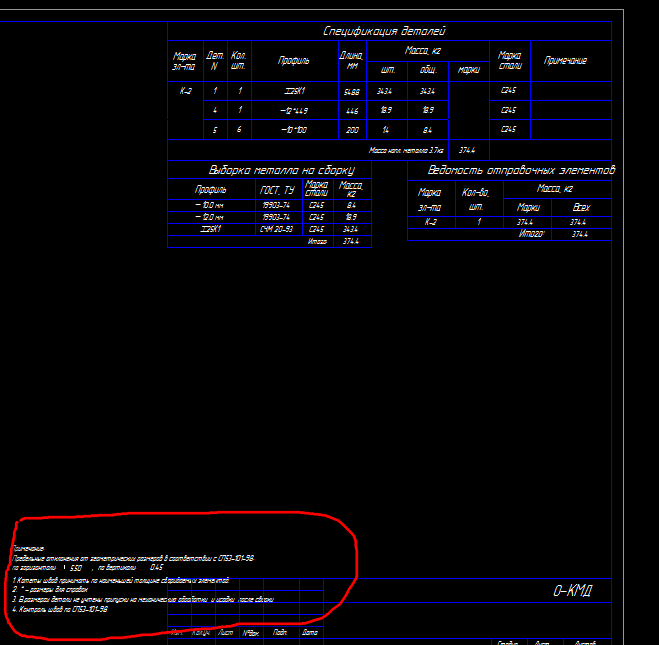Click the '№Док.' title block cell
This screenshot has width=659, height=645.
[250, 633]
